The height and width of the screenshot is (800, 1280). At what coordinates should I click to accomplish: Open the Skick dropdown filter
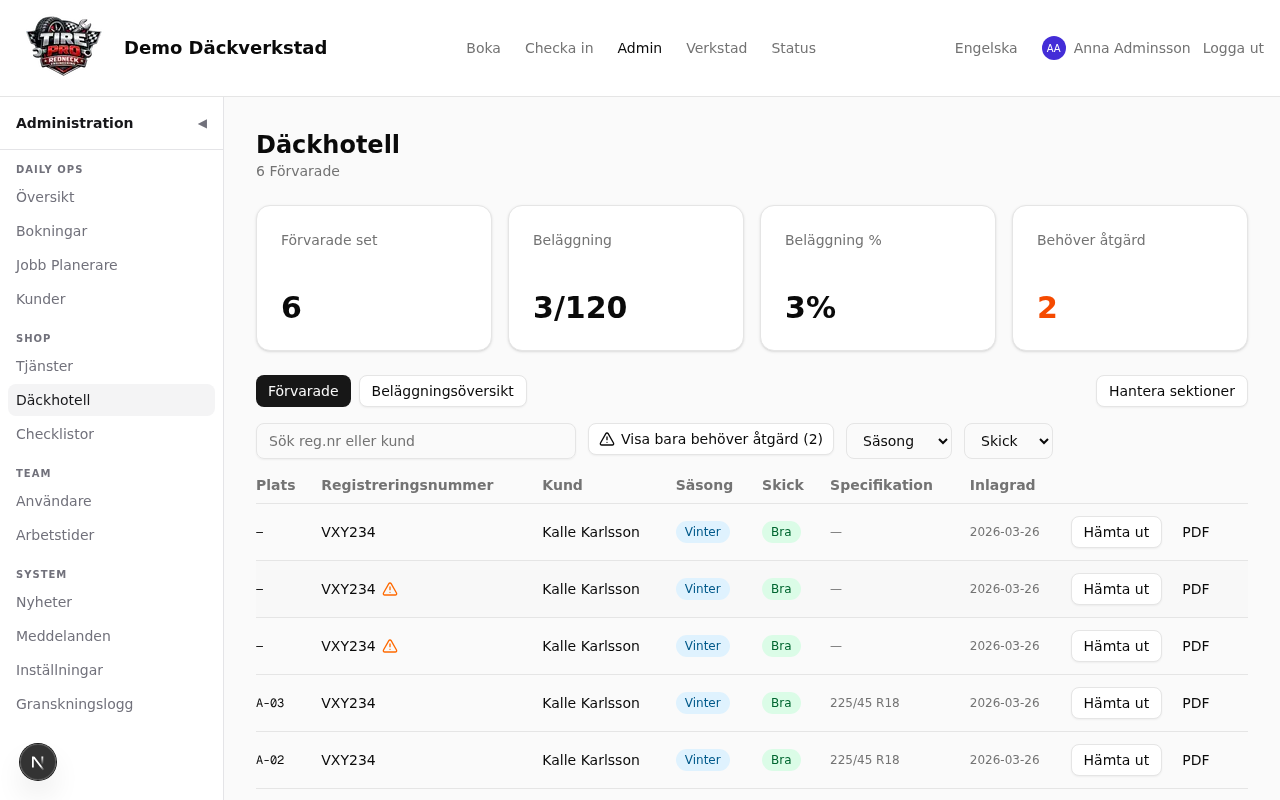1007,441
